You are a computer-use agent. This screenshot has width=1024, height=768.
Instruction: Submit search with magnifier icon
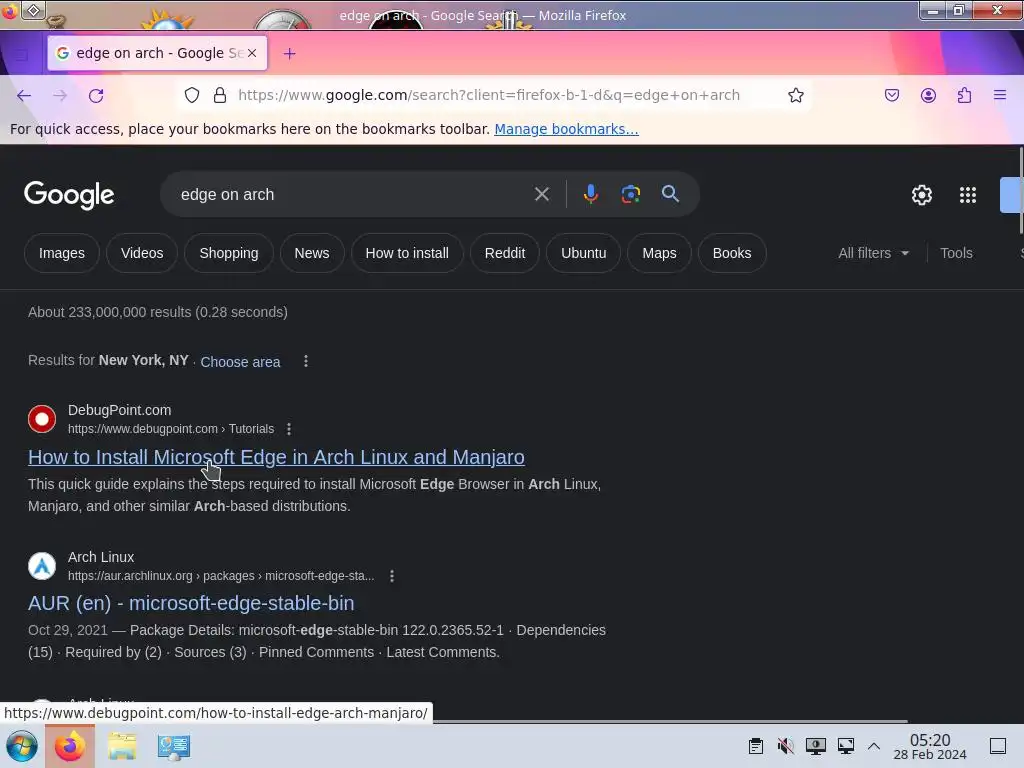tap(670, 194)
